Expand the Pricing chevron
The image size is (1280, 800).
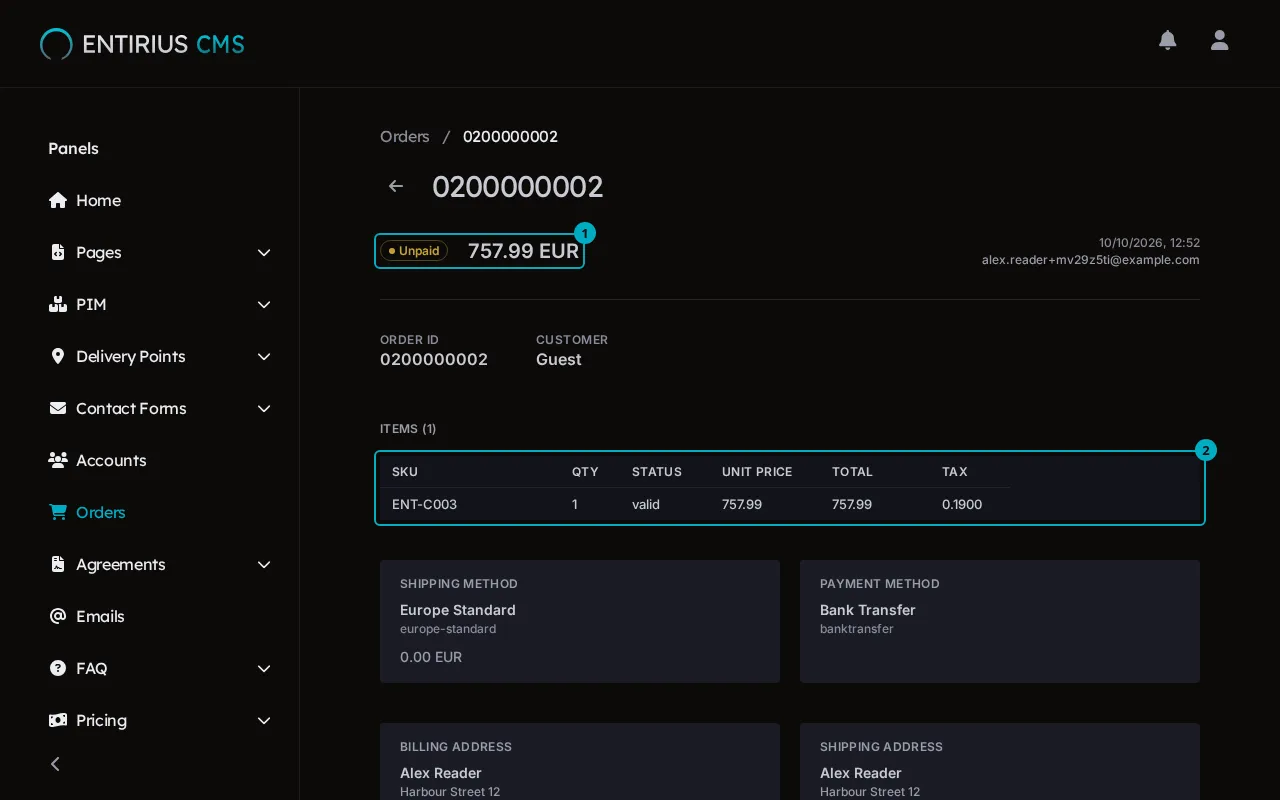click(264, 720)
